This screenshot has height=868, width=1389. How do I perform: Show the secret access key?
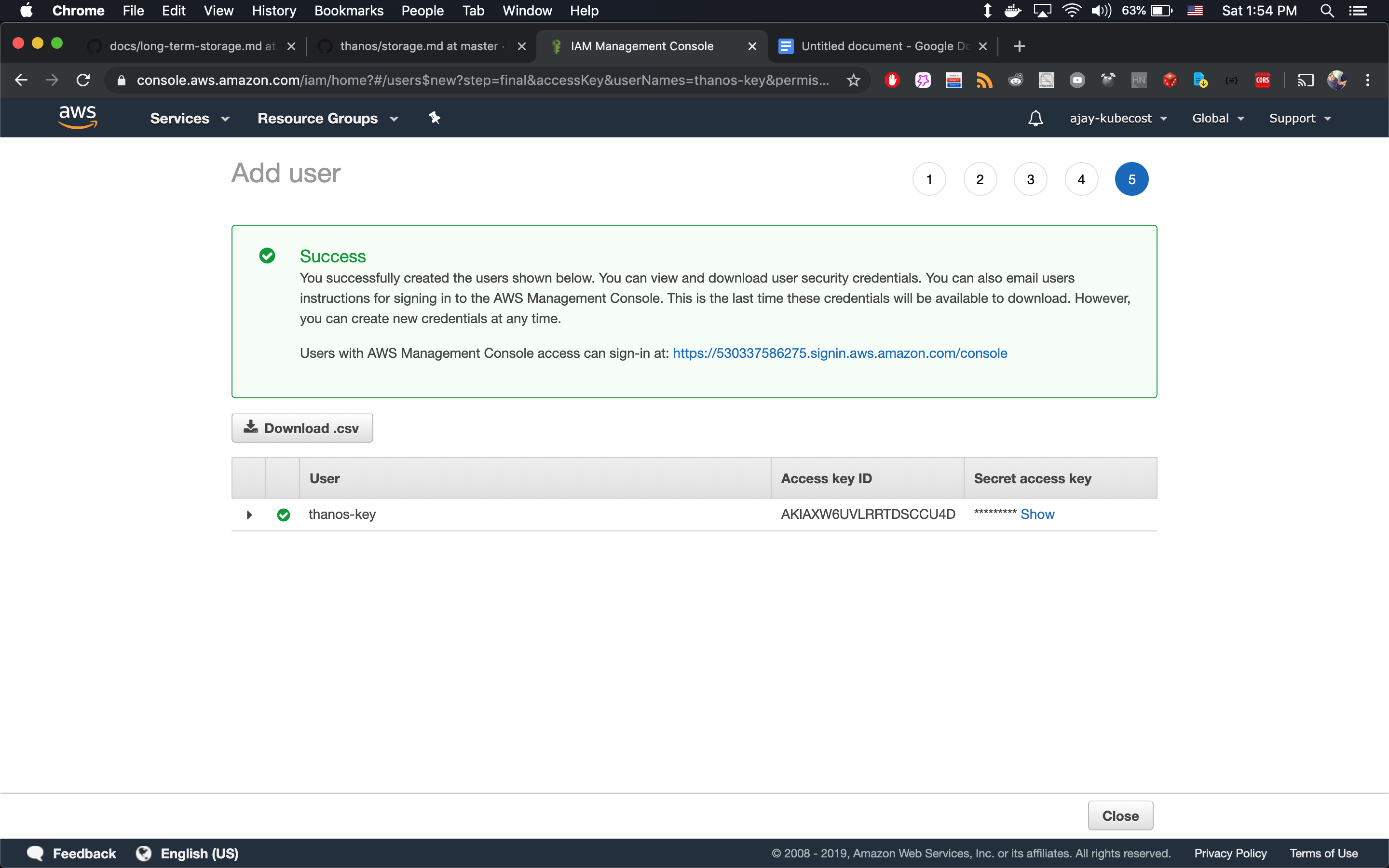point(1037,514)
